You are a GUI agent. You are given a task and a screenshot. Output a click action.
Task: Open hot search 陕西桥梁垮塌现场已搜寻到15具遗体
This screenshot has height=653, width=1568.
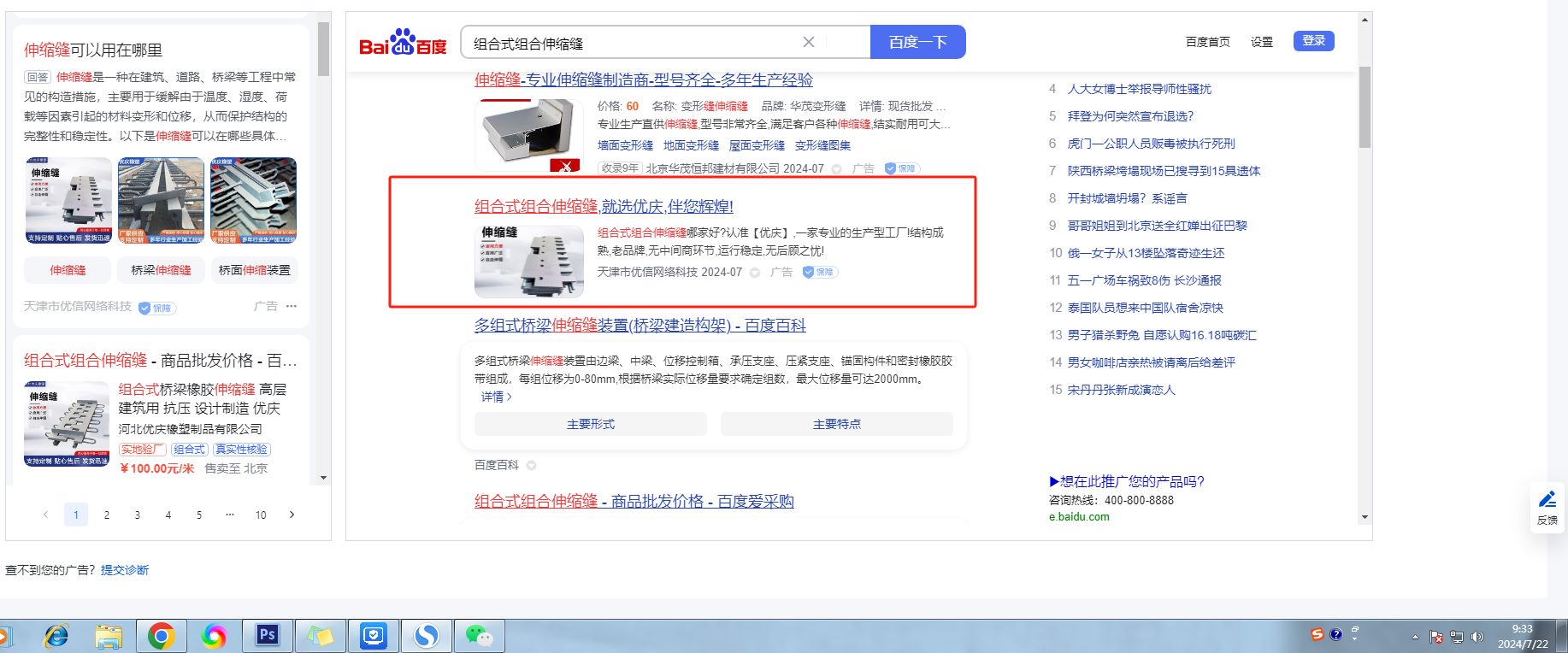point(1164,171)
